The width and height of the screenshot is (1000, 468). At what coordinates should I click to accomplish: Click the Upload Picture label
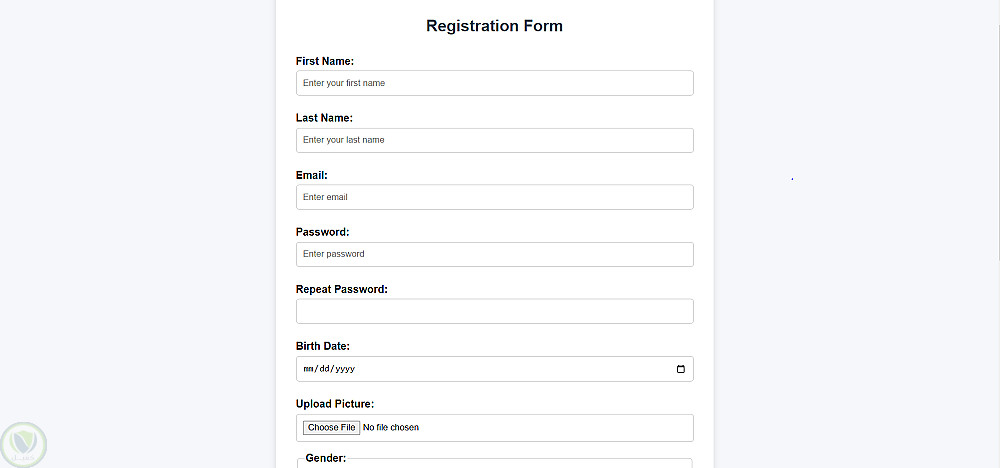pos(335,404)
